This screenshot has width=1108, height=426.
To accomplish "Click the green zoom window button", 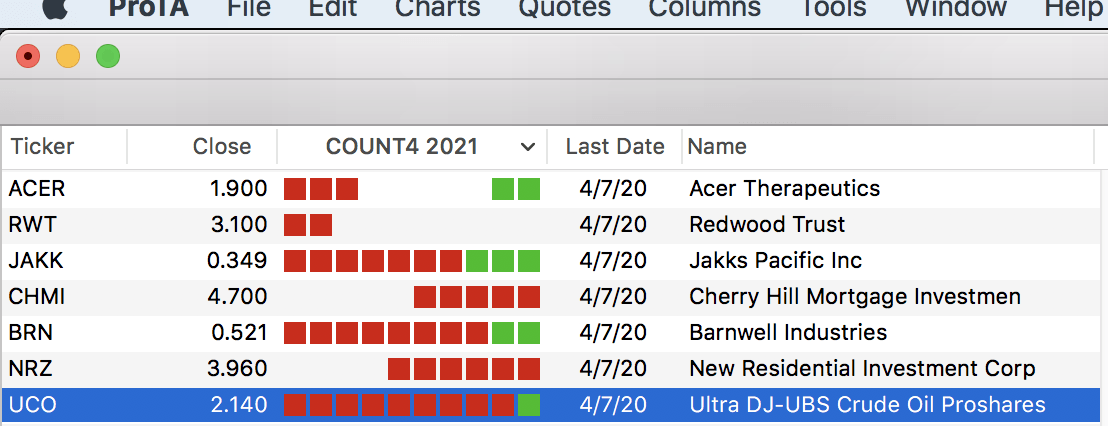I will (x=107, y=56).
